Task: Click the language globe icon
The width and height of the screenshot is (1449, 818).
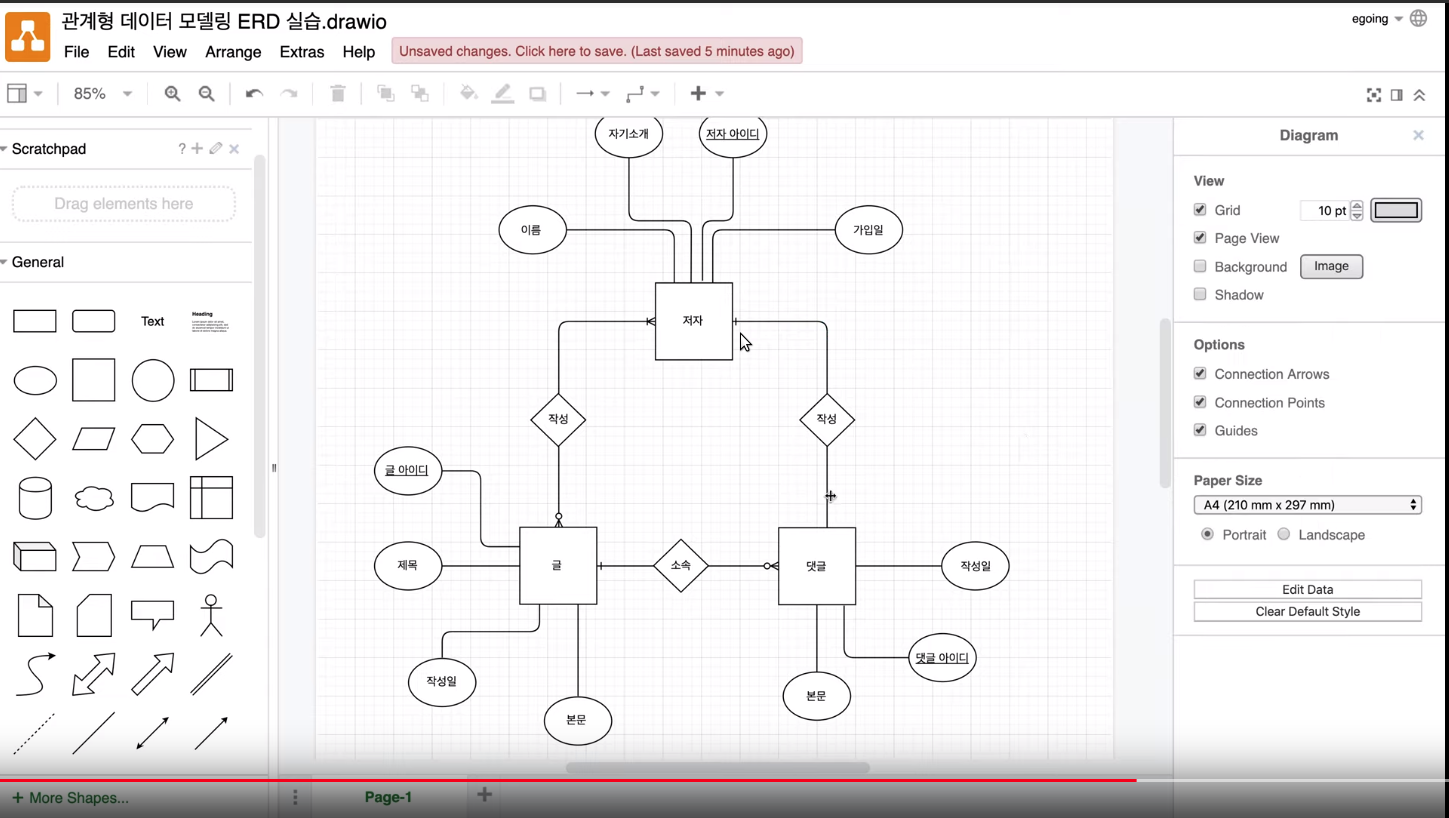Action: point(1418,18)
